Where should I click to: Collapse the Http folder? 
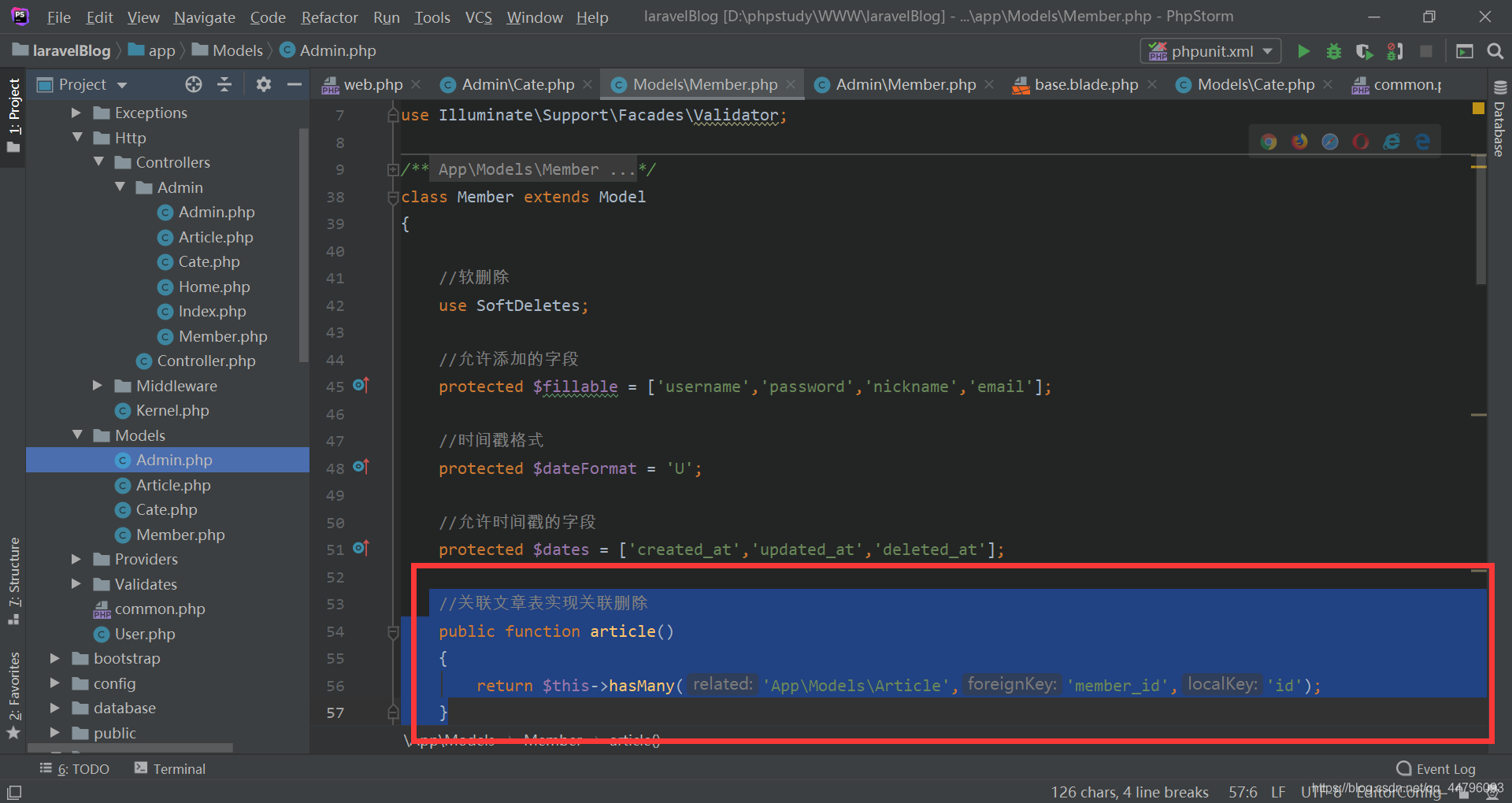76,138
